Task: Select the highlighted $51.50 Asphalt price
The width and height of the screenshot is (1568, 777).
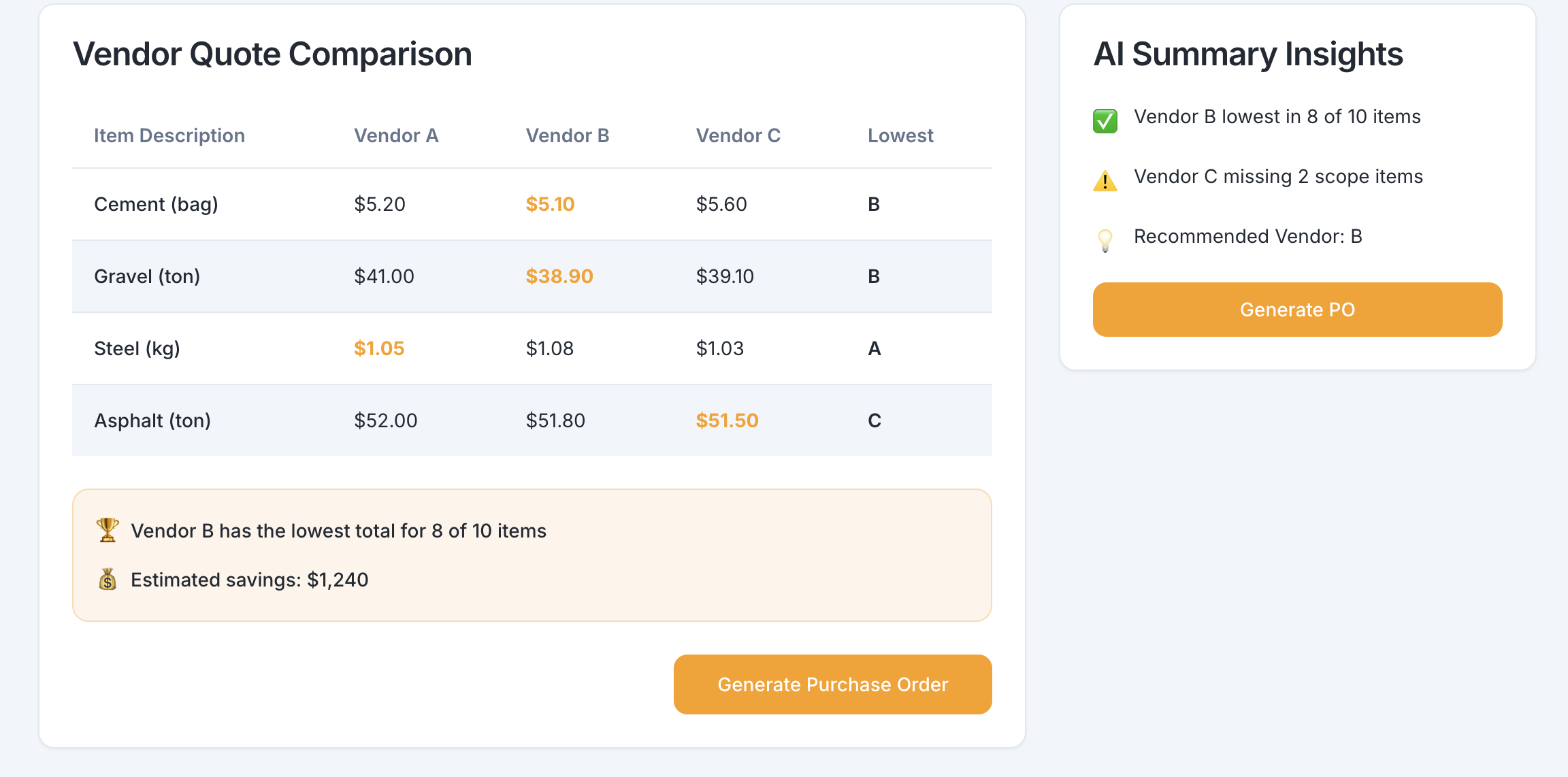Action: click(727, 420)
